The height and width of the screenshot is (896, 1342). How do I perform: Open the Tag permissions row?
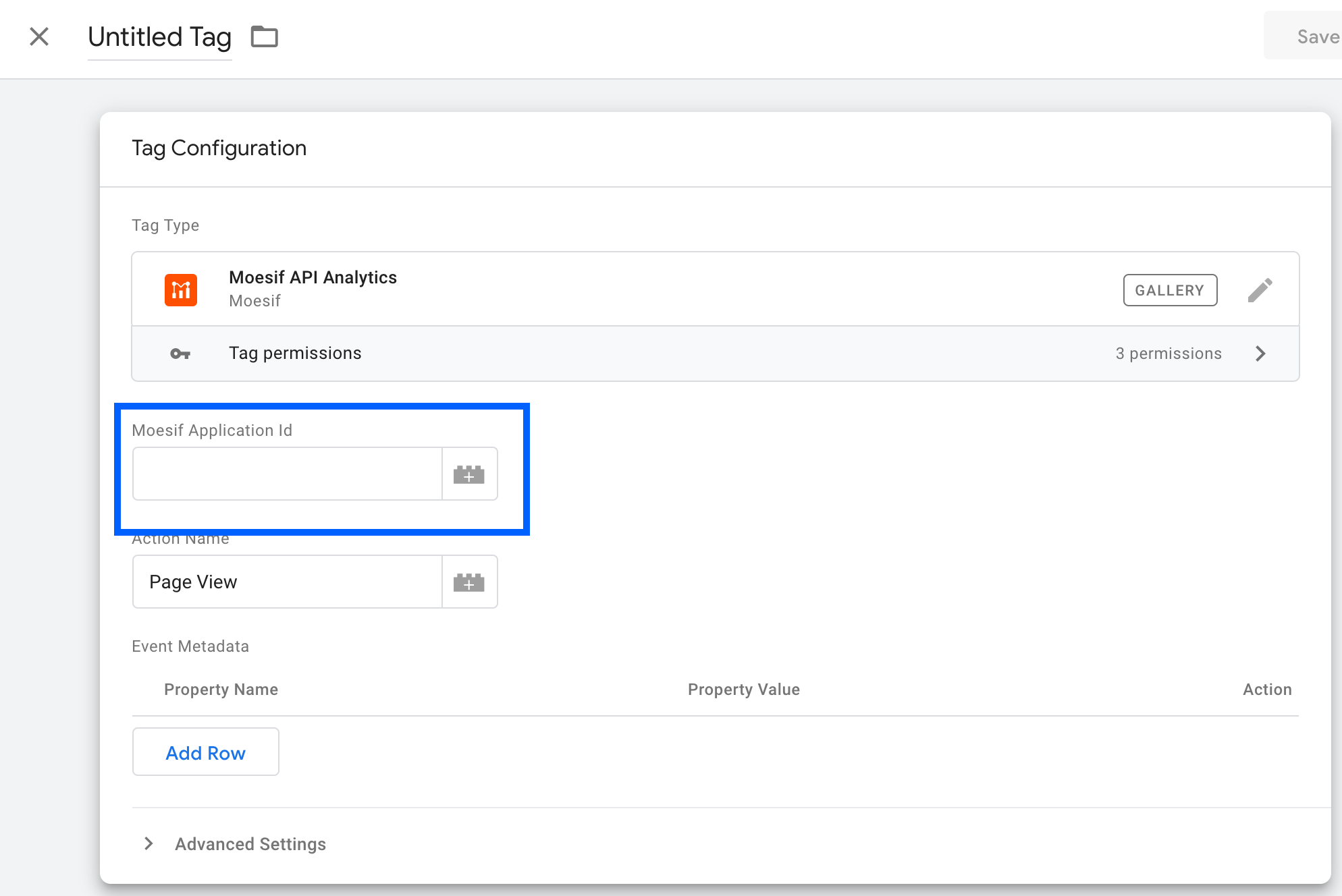pyautogui.click(x=716, y=354)
